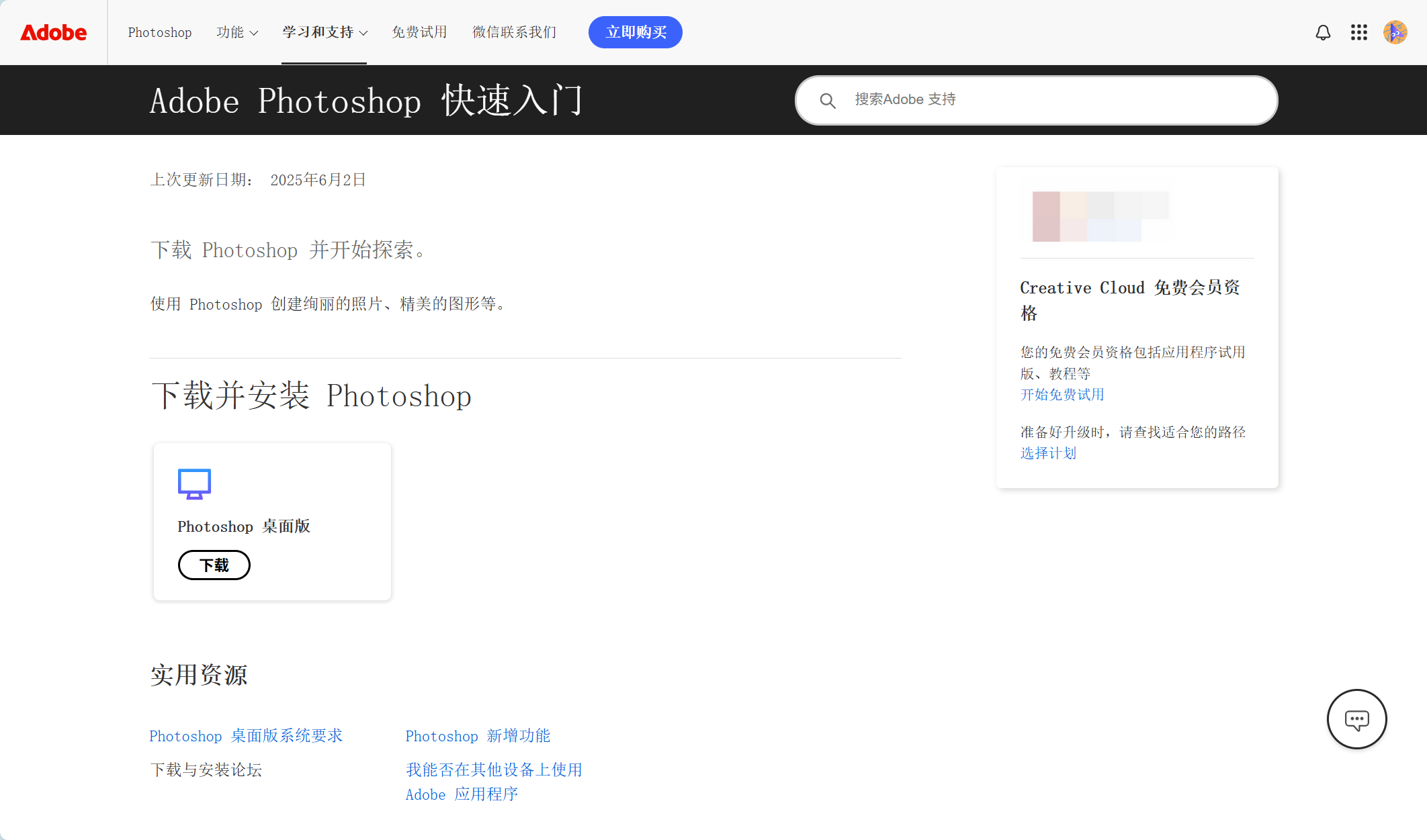This screenshot has height=840, width=1427.
Task: Click the 下载 Photoshop 并开始探索 text
Action: 288,250
